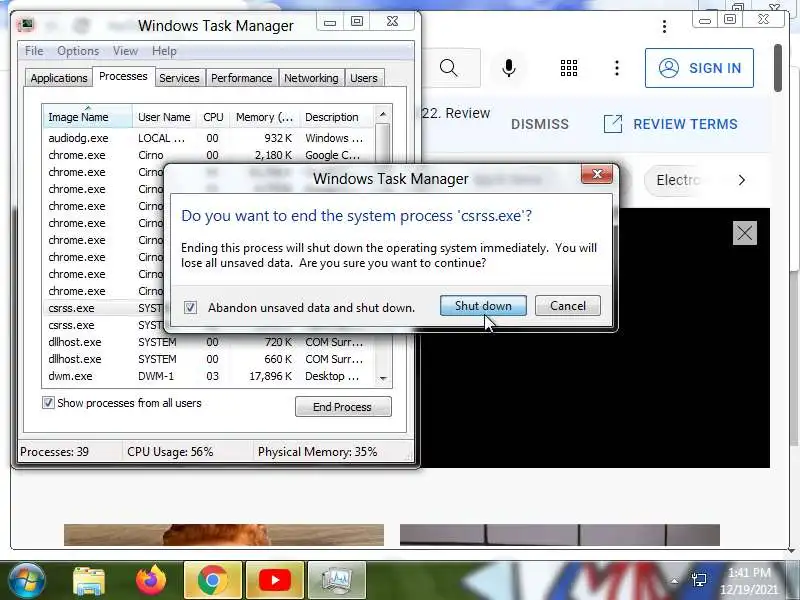The height and width of the screenshot is (600, 800).
Task: Click the SIGN IN button in browser
Action: (699, 68)
